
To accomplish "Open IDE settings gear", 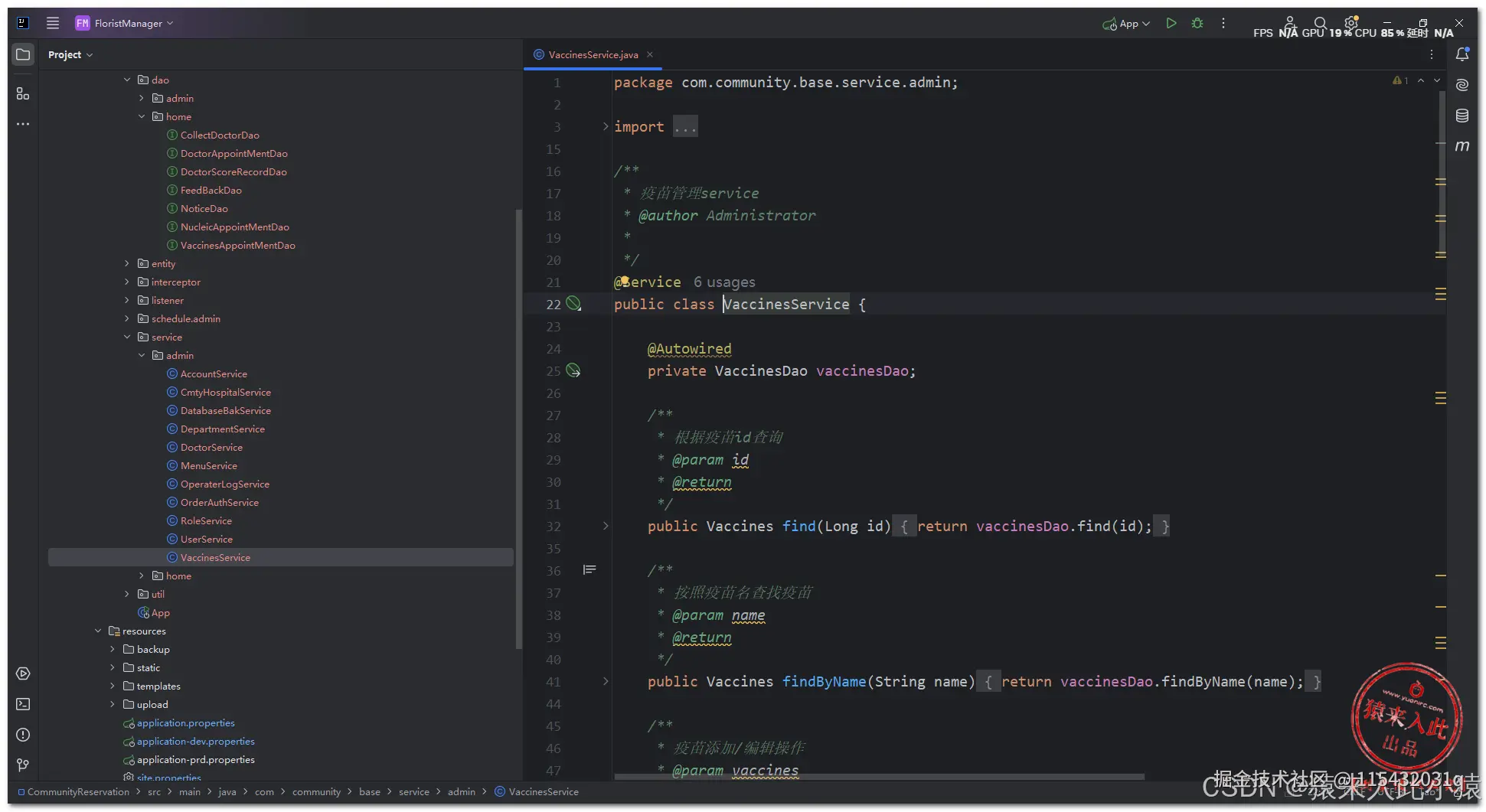I will click(x=1351, y=23).
